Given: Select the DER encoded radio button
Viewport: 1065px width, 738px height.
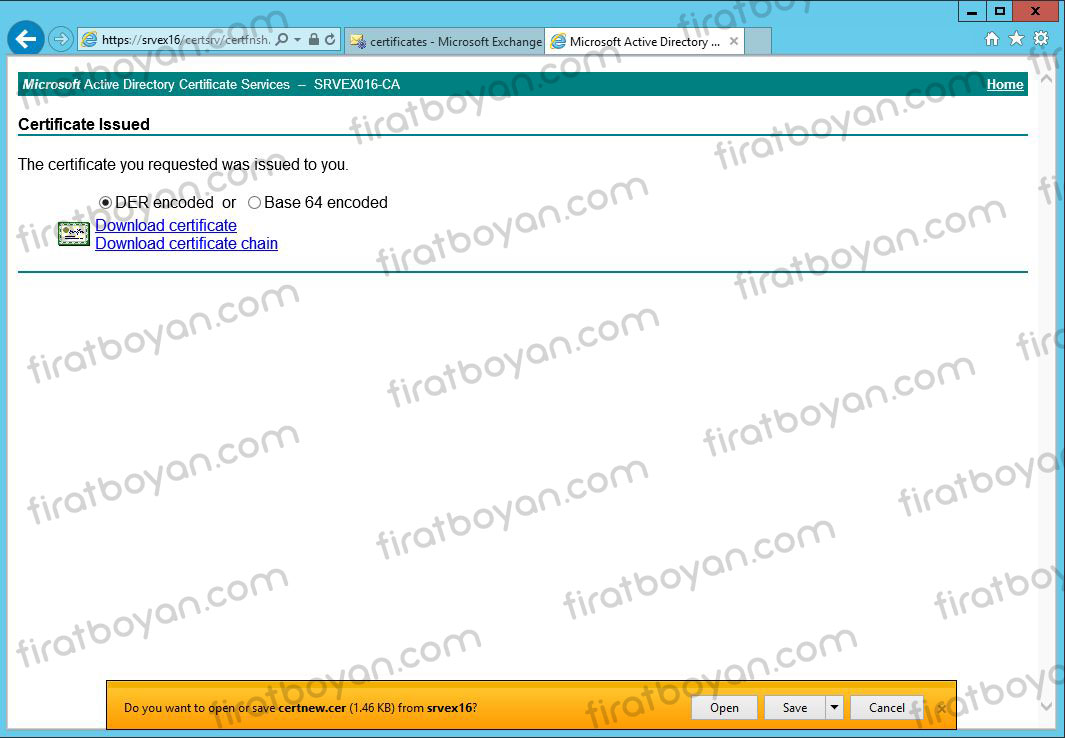Looking at the screenshot, I should tap(105, 203).
